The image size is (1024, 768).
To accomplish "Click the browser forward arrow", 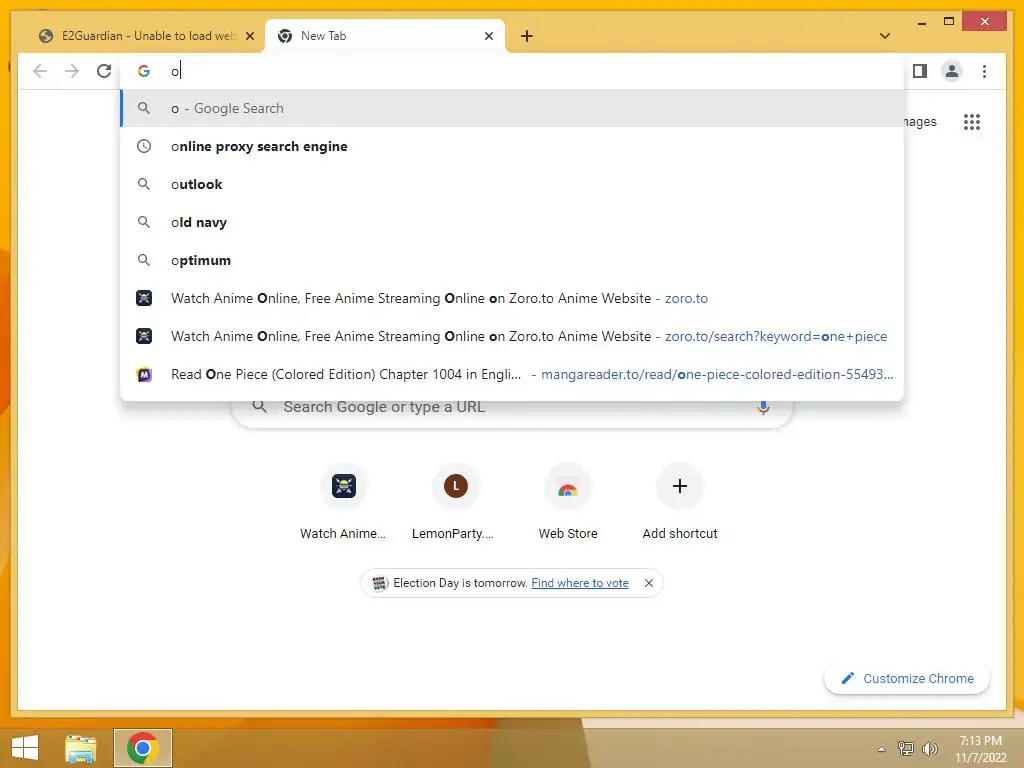I will coord(72,71).
